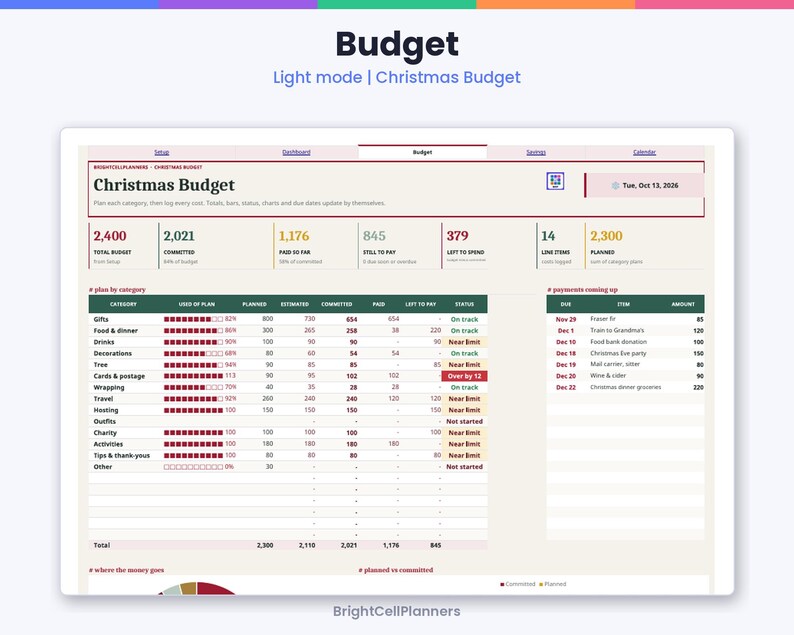Click the Christmas Eve party item
This screenshot has width=794, height=635.
[x=618, y=353]
